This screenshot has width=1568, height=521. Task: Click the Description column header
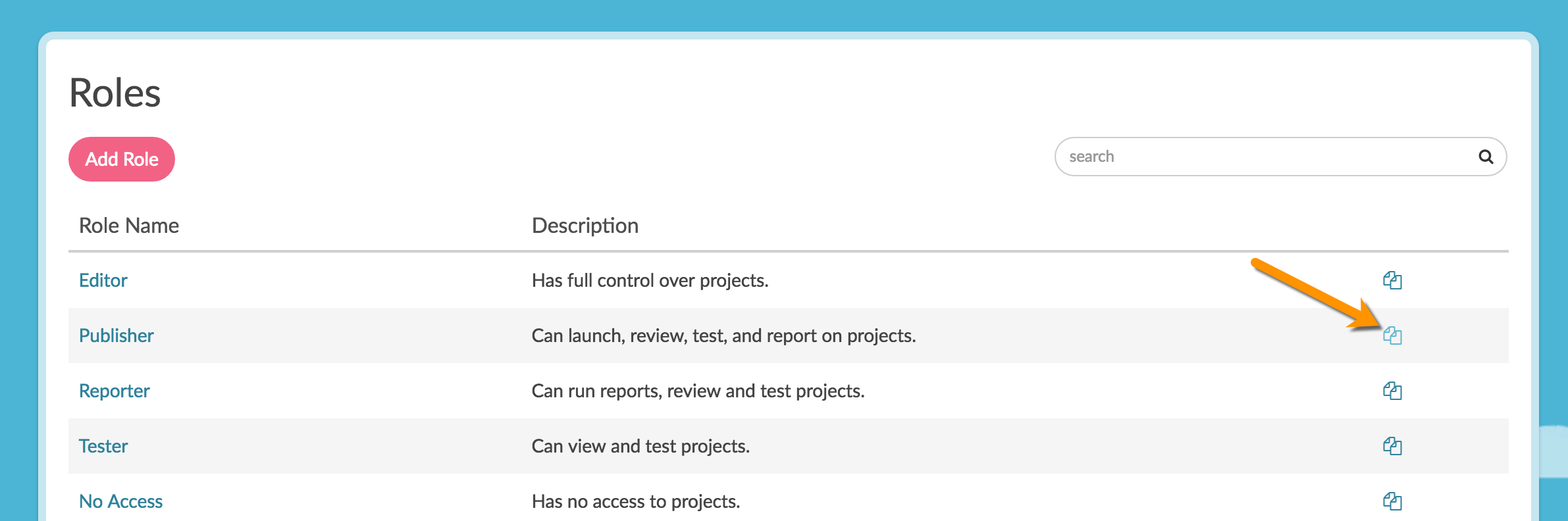(585, 226)
